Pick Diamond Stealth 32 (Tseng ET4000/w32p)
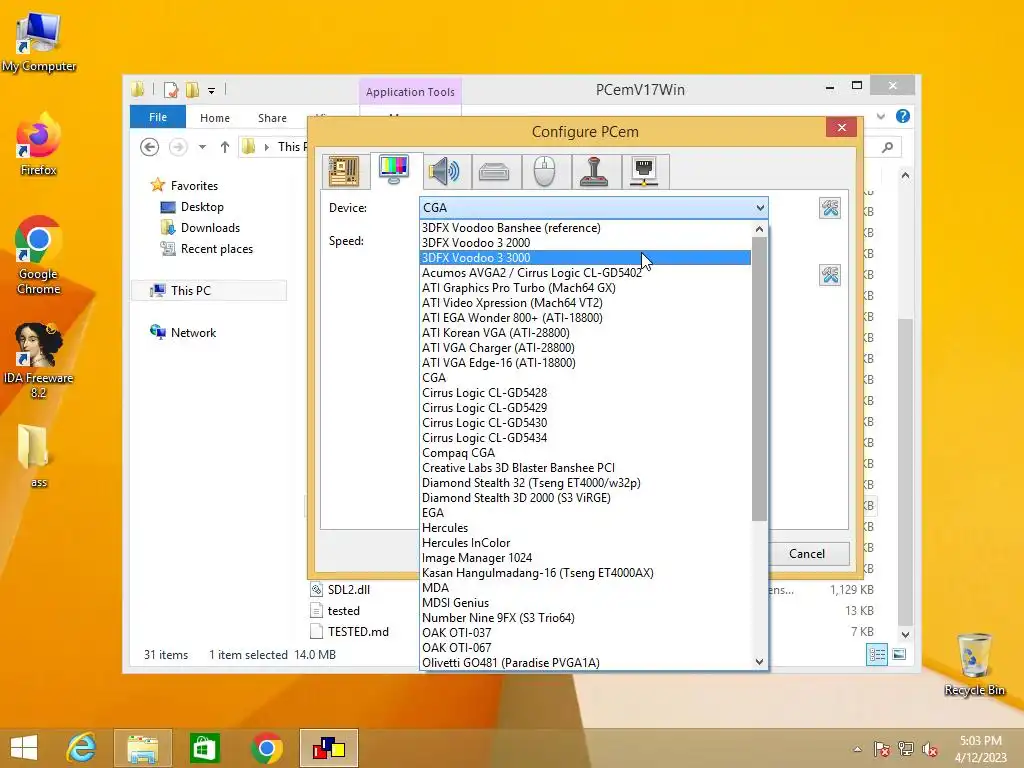Viewport: 1024px width, 768px height. coord(585,483)
